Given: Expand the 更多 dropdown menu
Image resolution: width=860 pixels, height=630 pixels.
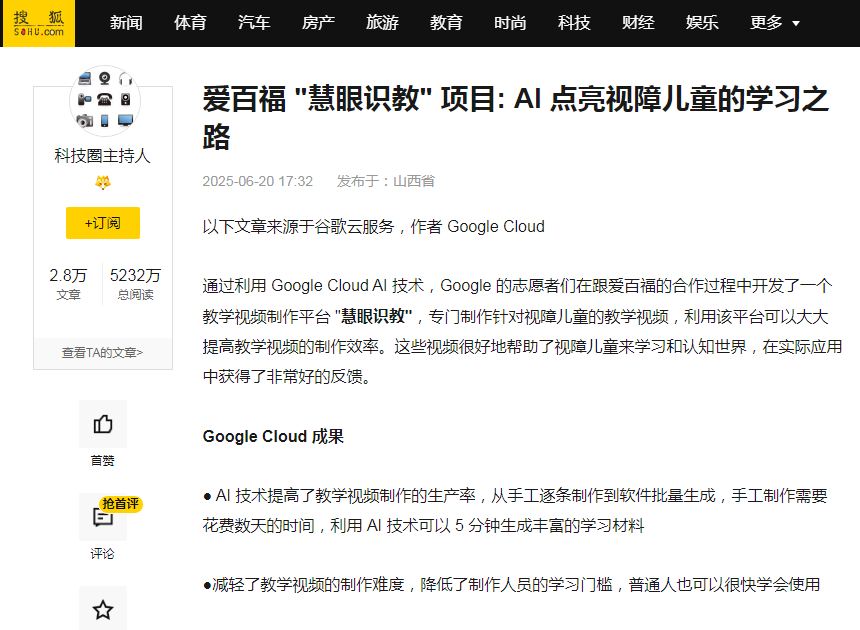Looking at the screenshot, I should (775, 23).
